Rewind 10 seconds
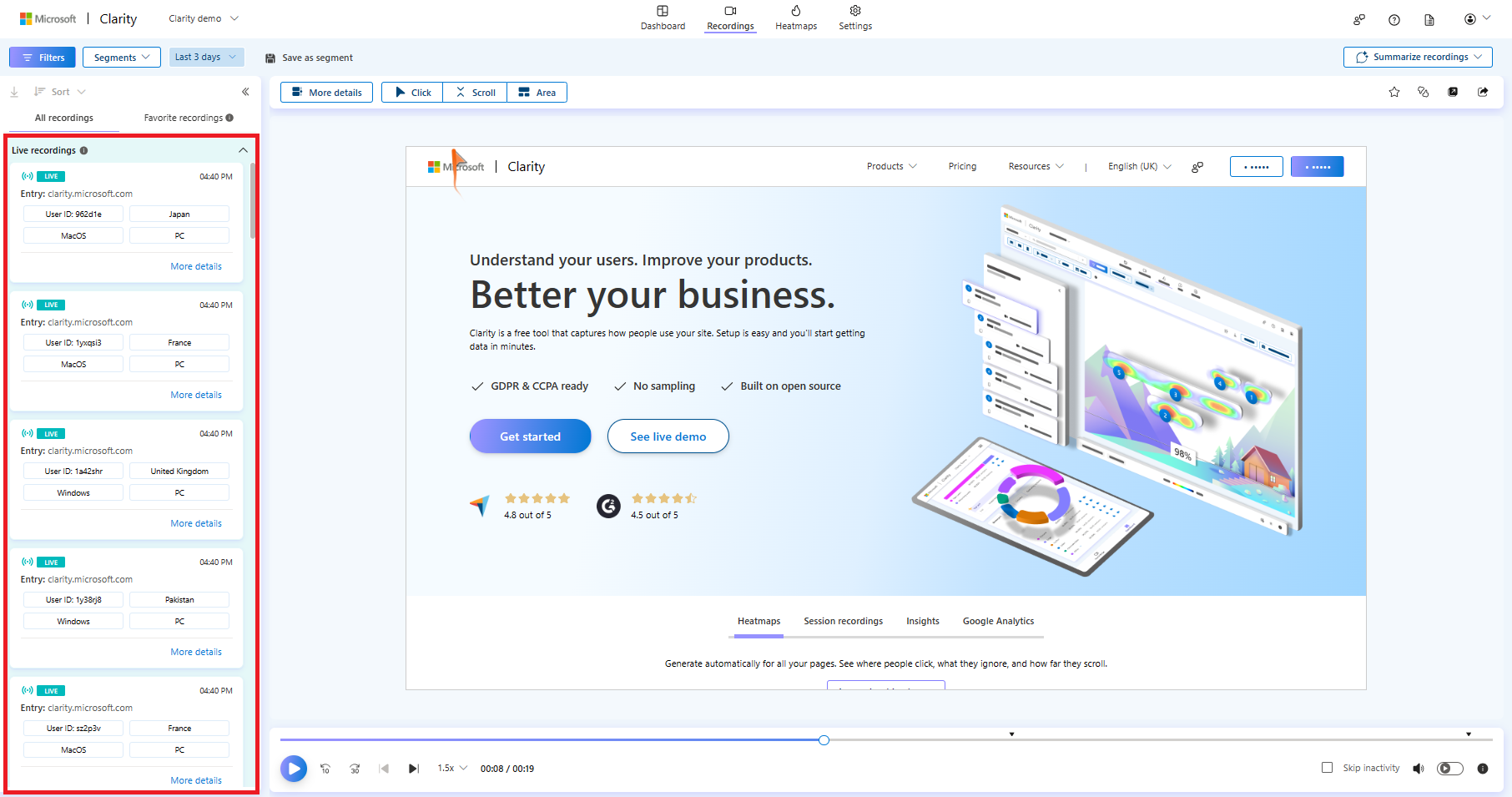Viewport: 1512px width, 797px height. click(325, 769)
